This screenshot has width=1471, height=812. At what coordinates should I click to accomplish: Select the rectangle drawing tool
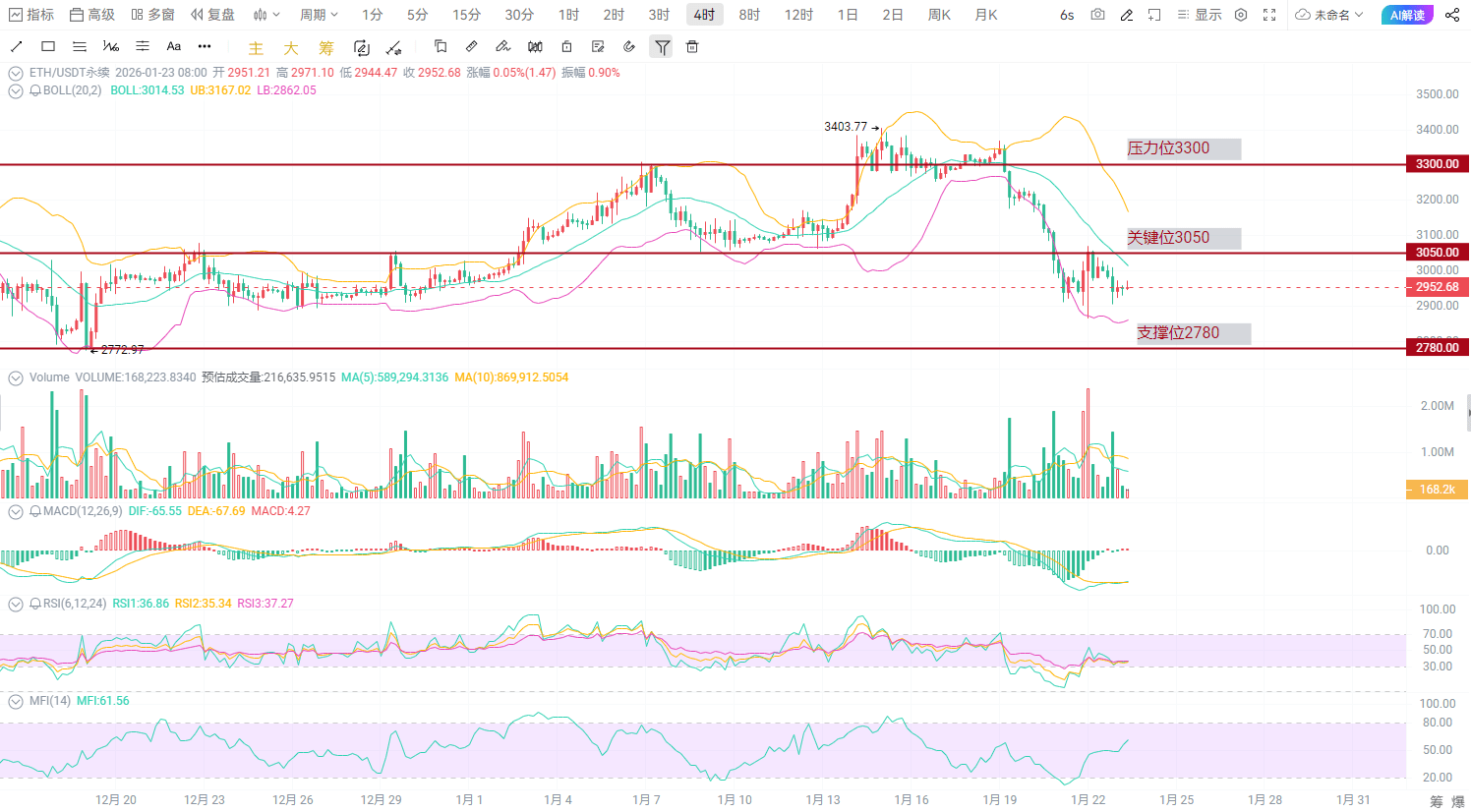coord(48,46)
